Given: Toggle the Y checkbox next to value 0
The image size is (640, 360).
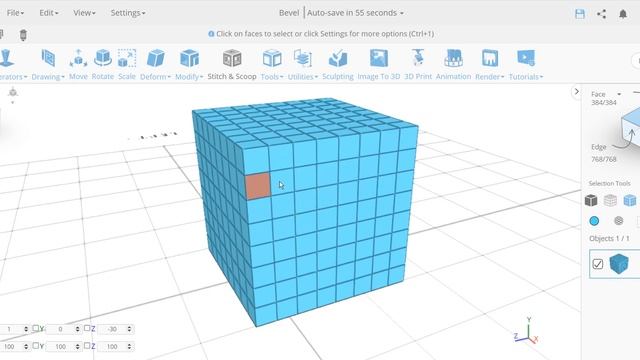Looking at the screenshot, I should pos(36,328).
